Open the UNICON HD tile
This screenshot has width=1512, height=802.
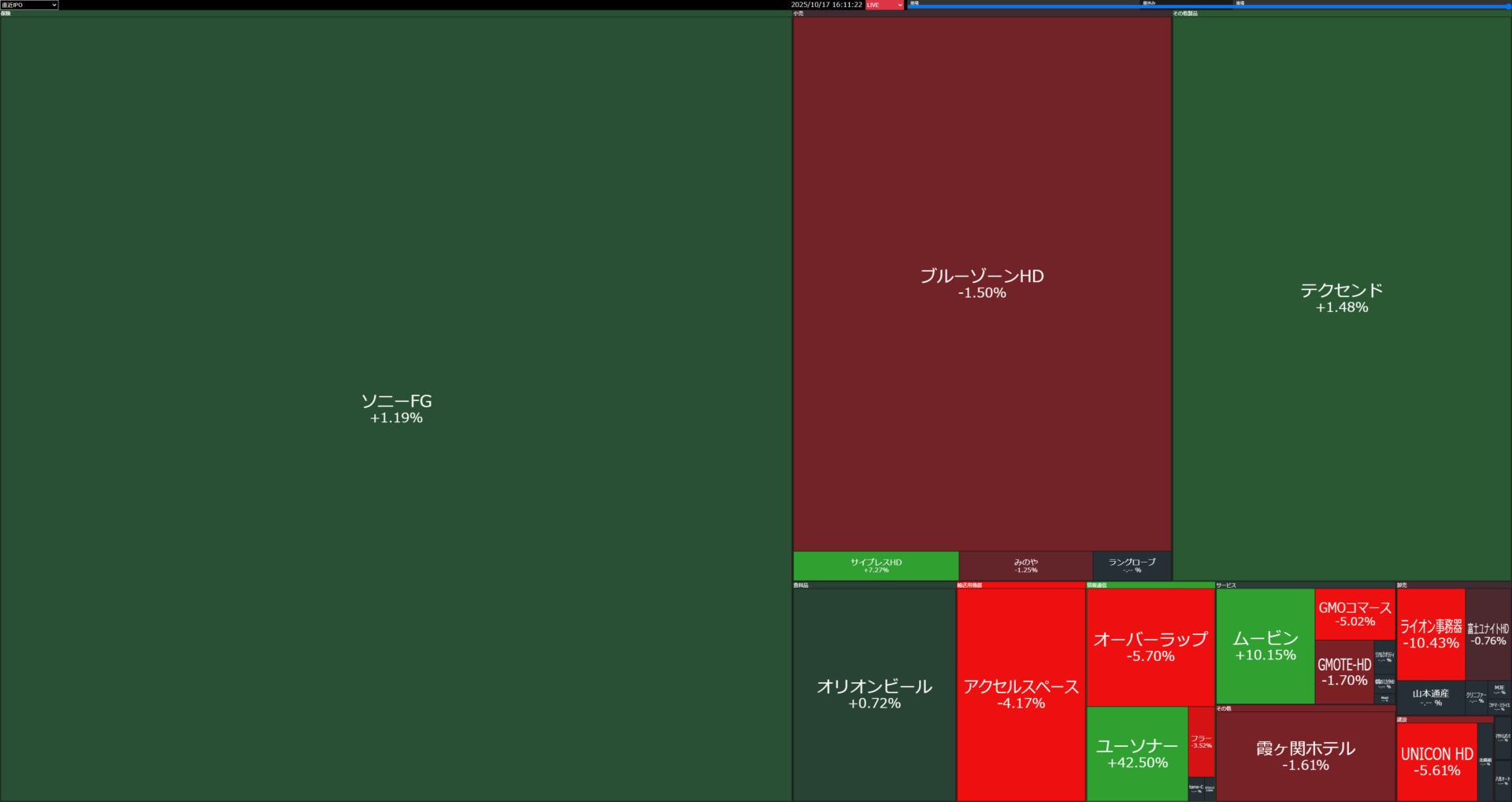pyautogui.click(x=1436, y=761)
